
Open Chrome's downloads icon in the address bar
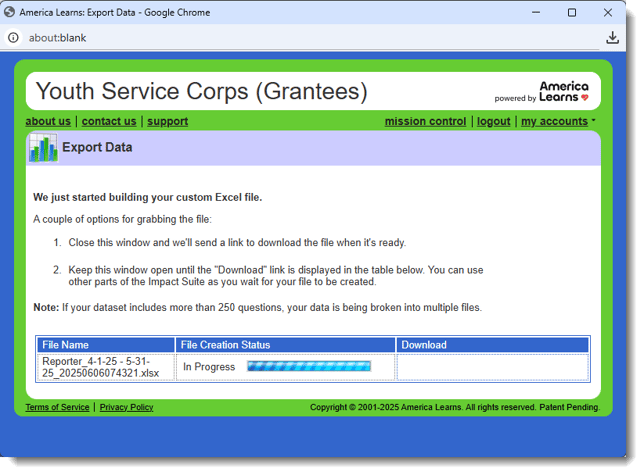(x=613, y=38)
